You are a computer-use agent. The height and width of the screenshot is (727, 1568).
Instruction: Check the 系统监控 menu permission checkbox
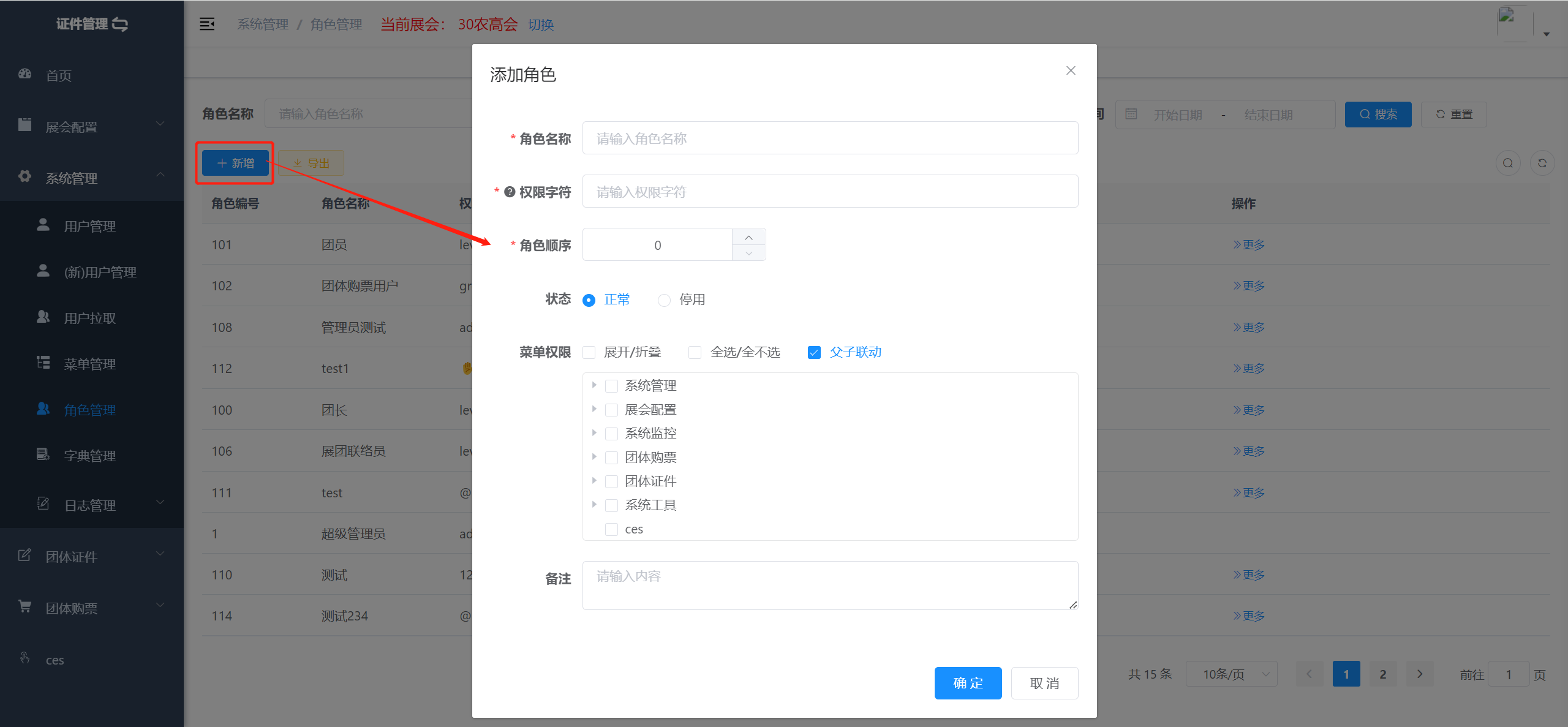point(611,434)
